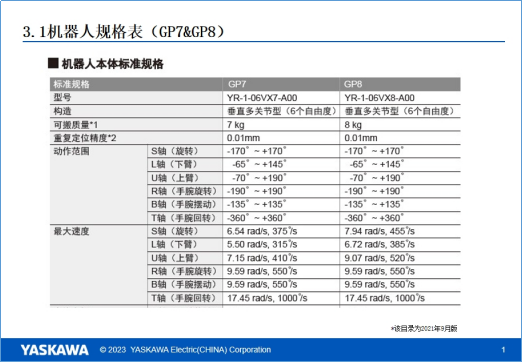Click the page number 1 in footer
The height and width of the screenshot is (362, 522).
click(503, 350)
